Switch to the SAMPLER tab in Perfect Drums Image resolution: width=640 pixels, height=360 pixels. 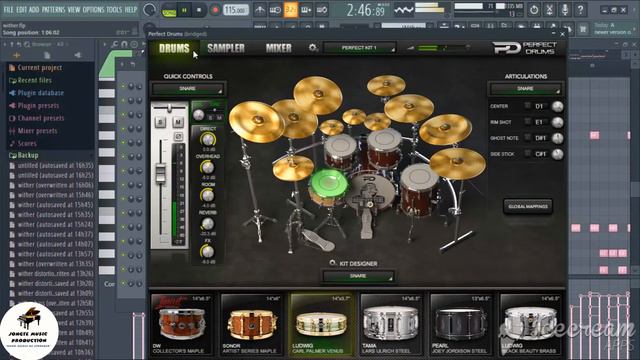pos(226,48)
